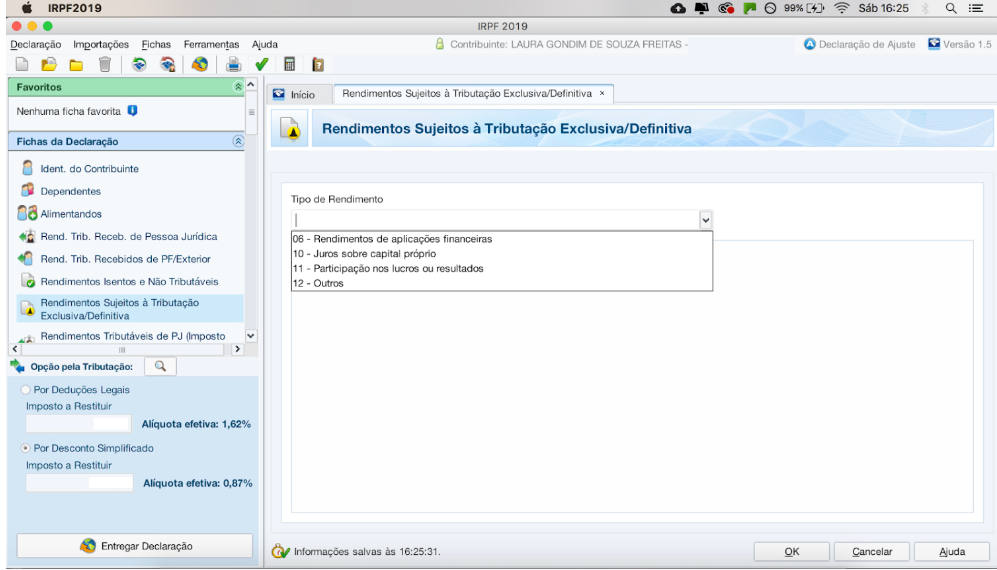Click the Ident. do Contribuinte person icon
The image size is (997, 570).
[x=27, y=168]
